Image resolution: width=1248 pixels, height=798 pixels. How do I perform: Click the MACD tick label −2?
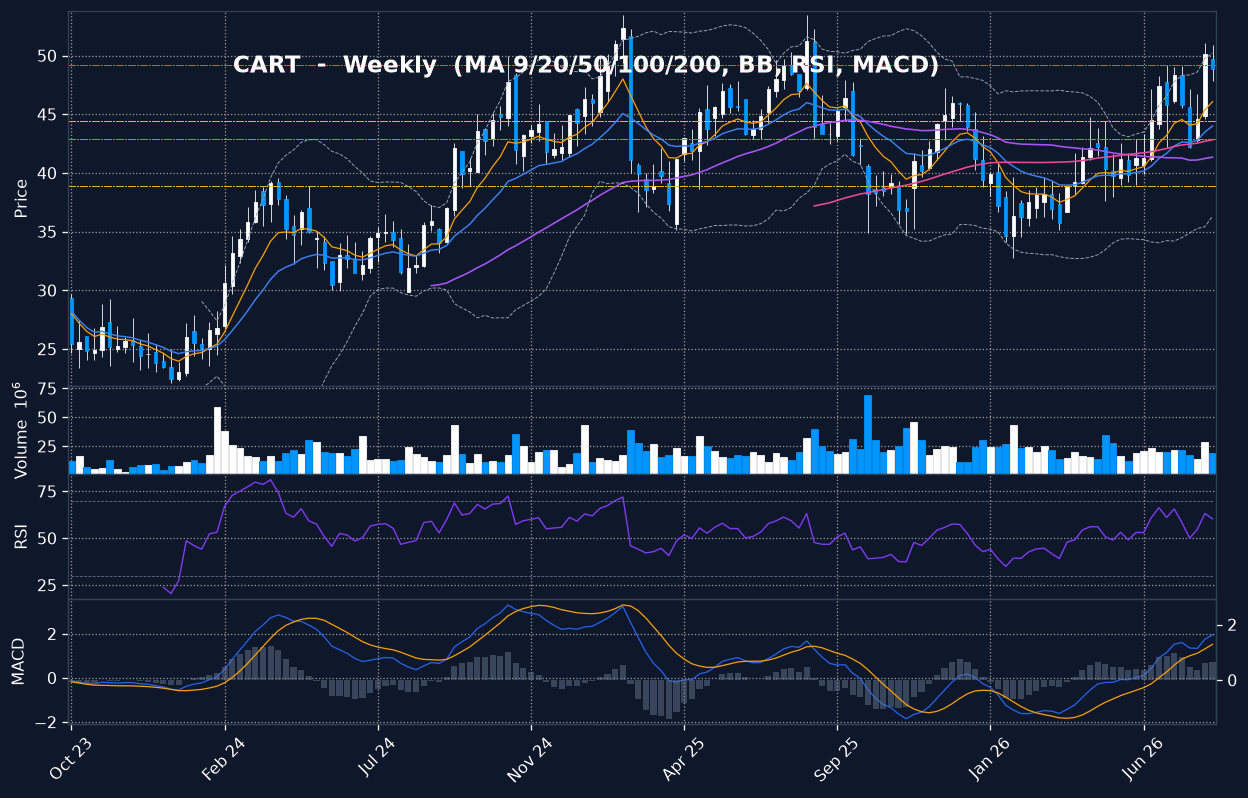(x=46, y=722)
